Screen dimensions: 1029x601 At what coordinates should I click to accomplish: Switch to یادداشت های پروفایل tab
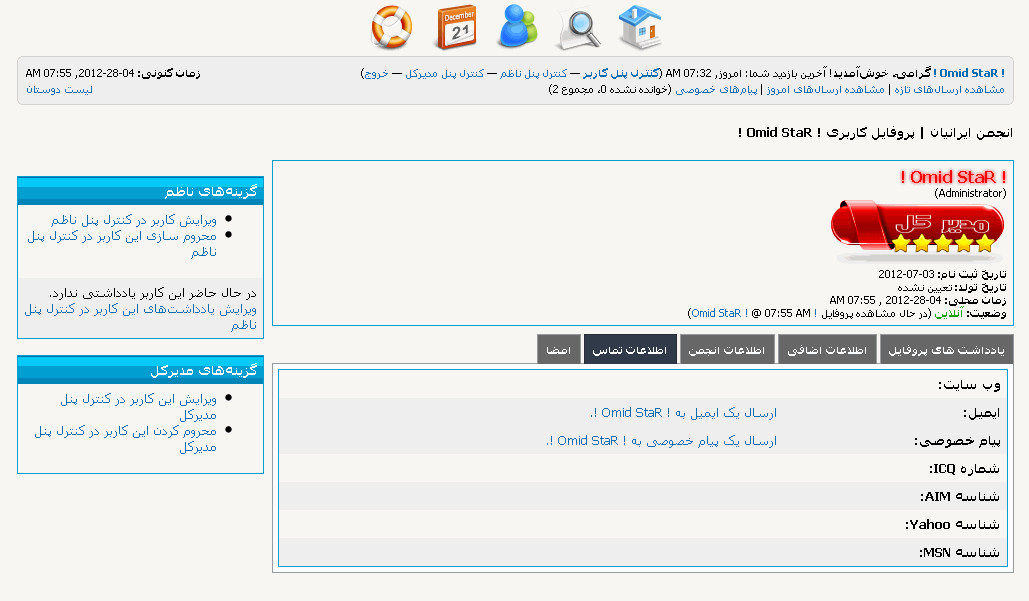click(x=947, y=350)
